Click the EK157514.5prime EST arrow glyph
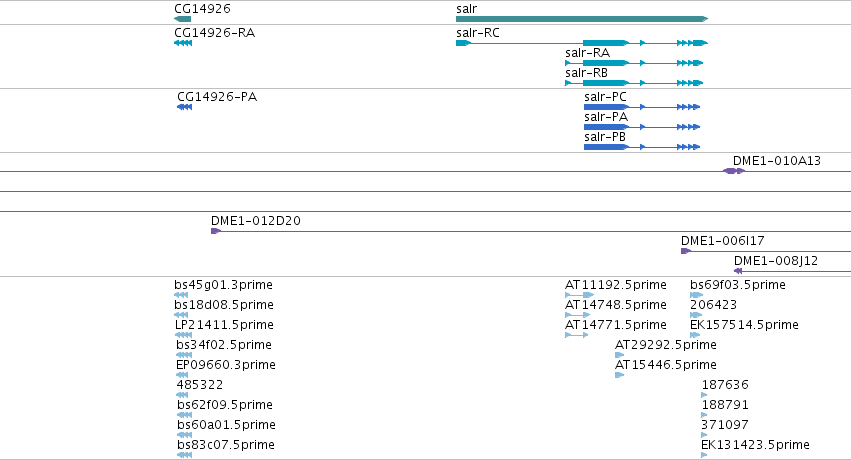Viewport: 851px width, 460px height. pos(695,335)
